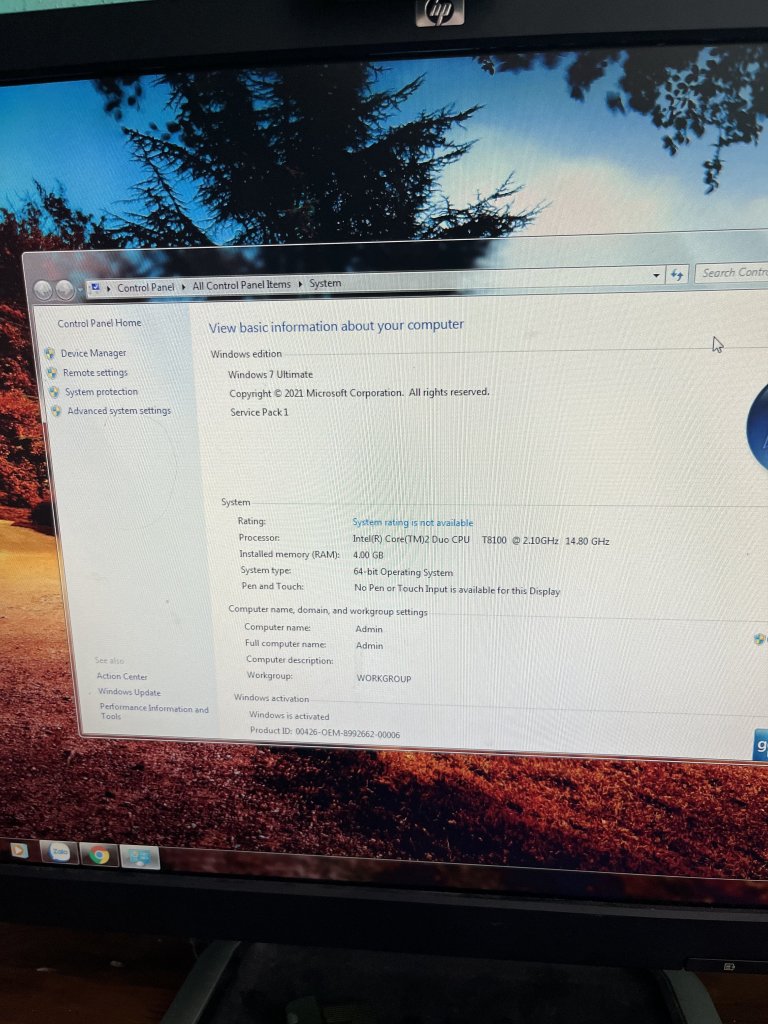The height and width of the screenshot is (1024, 768).
Task: Open Device Manager link
Action: (x=93, y=353)
